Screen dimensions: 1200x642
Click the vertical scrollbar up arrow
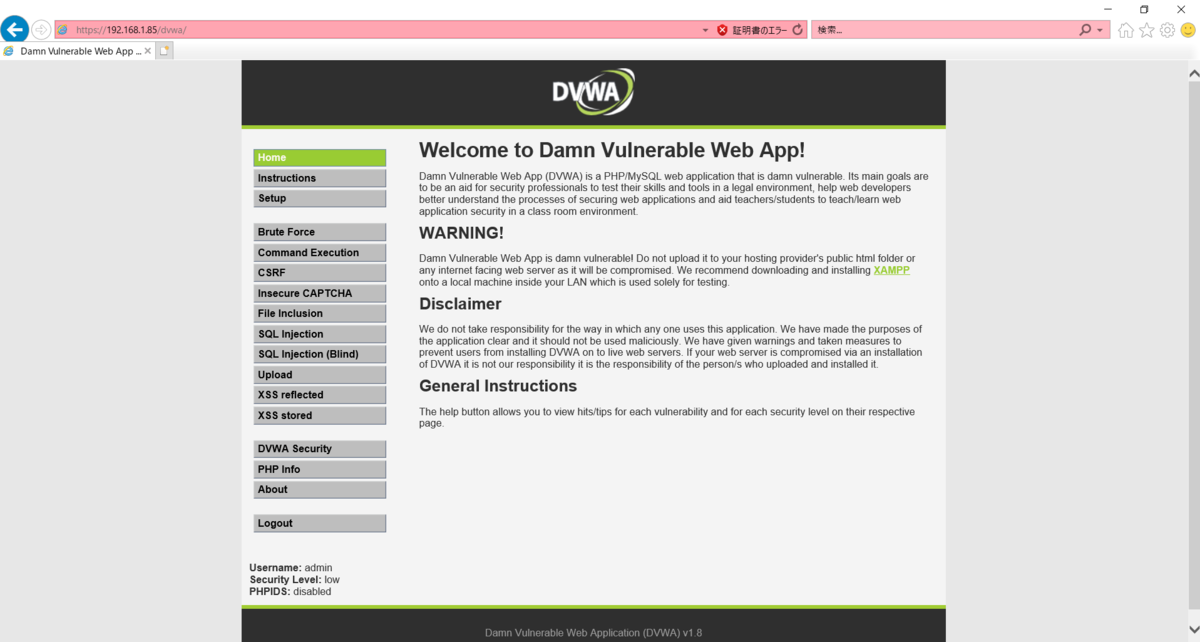[1193, 72]
